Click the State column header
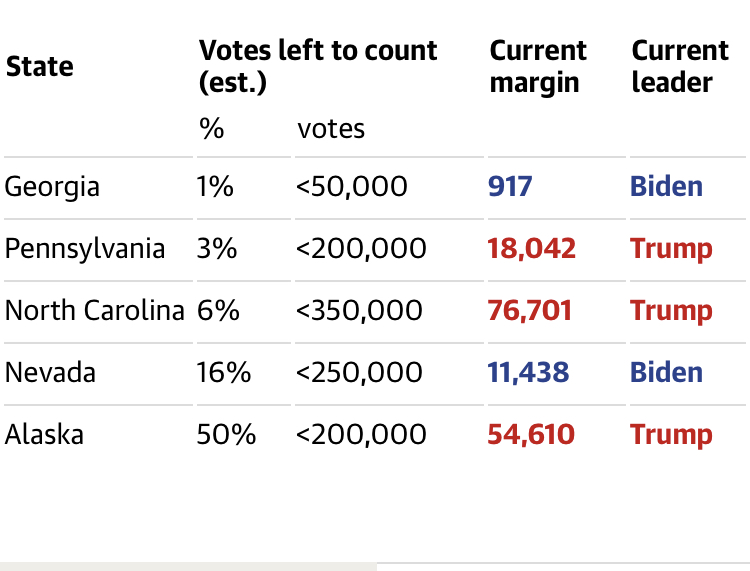The height and width of the screenshot is (571, 750). [40, 66]
